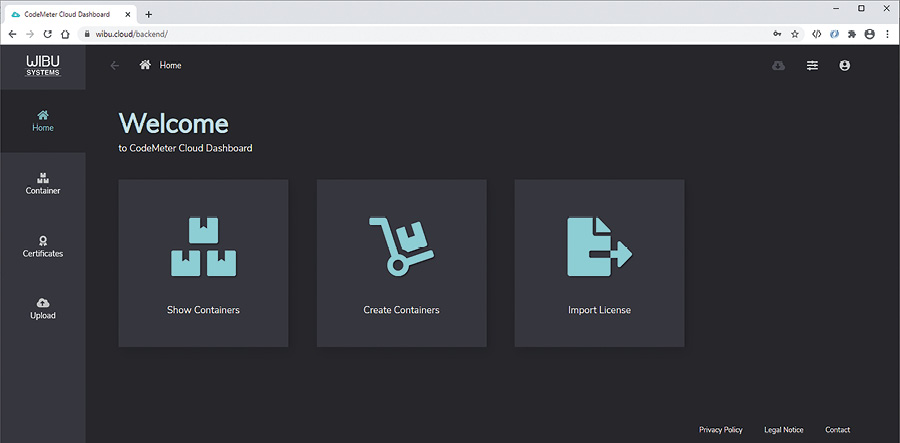Click the WIBU Systems logo
Viewport: 900px width, 443px height.
[x=43, y=66]
